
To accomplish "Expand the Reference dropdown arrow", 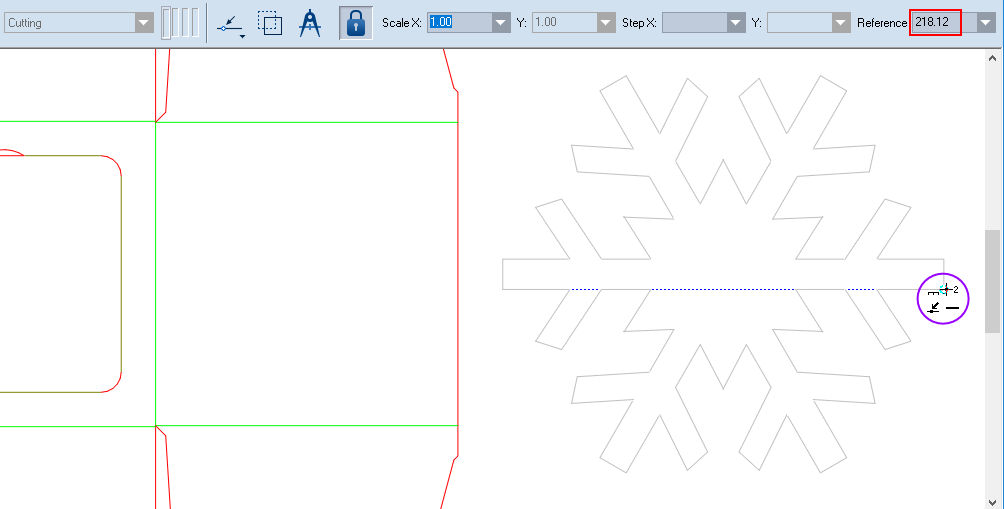I will pos(985,22).
